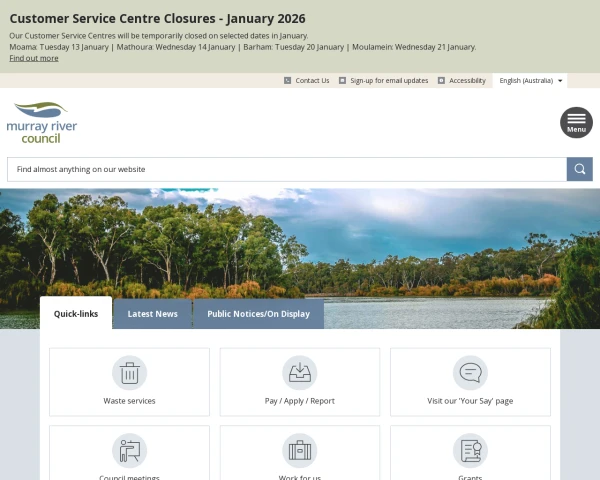Switch to Public Notices/On Display tab
This screenshot has width=600, height=480.
(x=258, y=314)
